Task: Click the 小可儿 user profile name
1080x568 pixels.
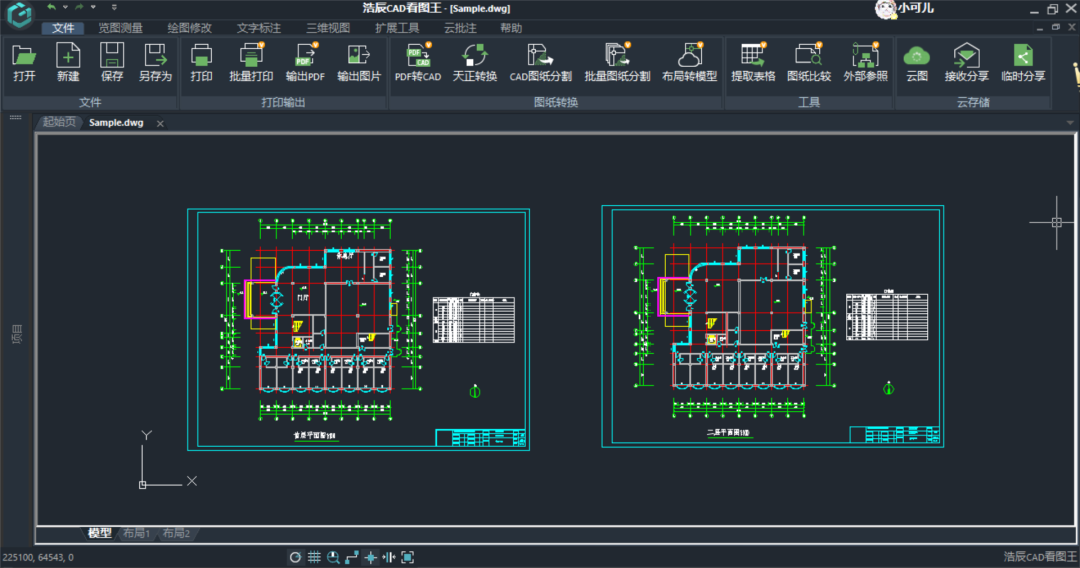Action: (x=916, y=8)
